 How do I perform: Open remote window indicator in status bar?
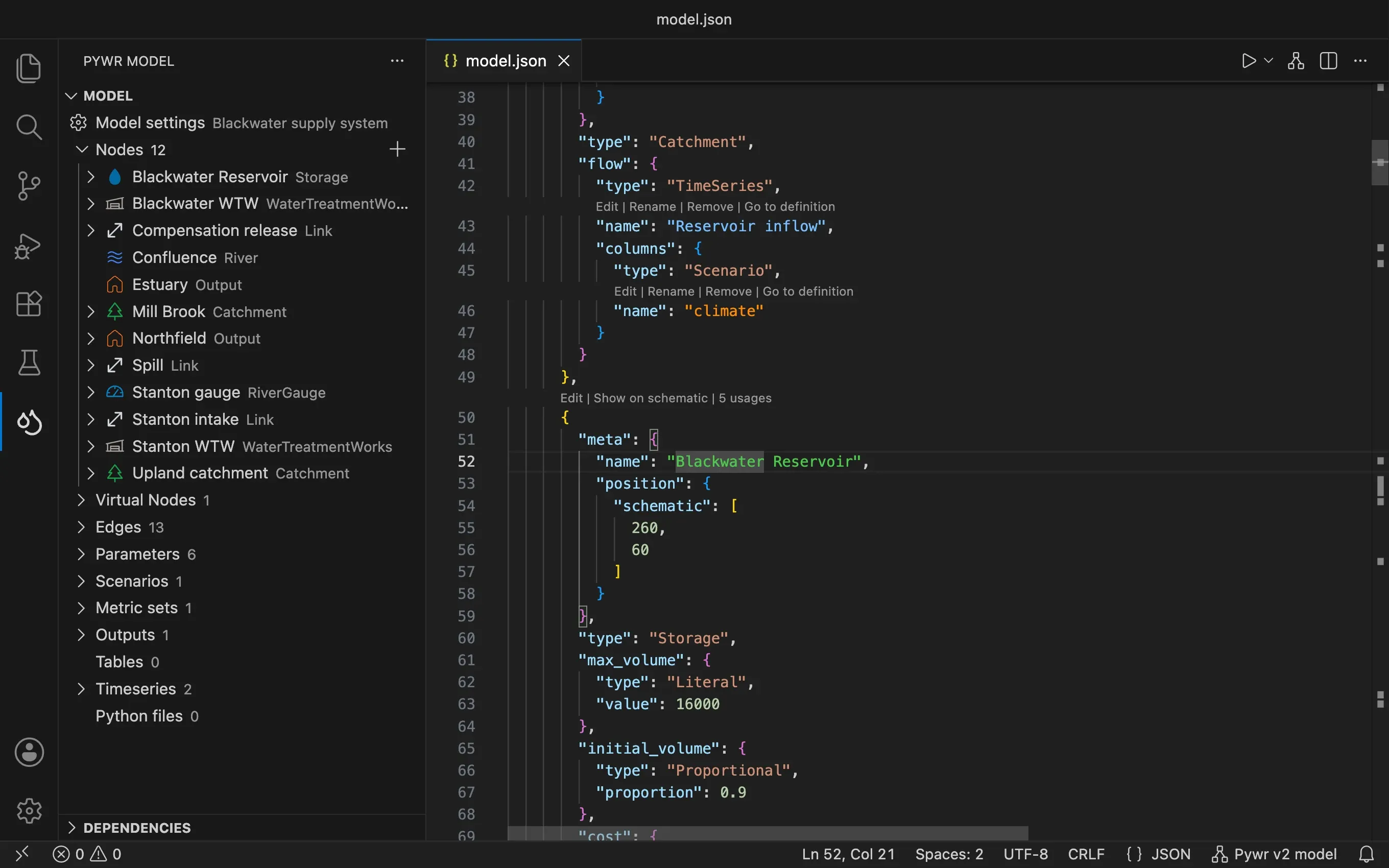click(x=22, y=854)
